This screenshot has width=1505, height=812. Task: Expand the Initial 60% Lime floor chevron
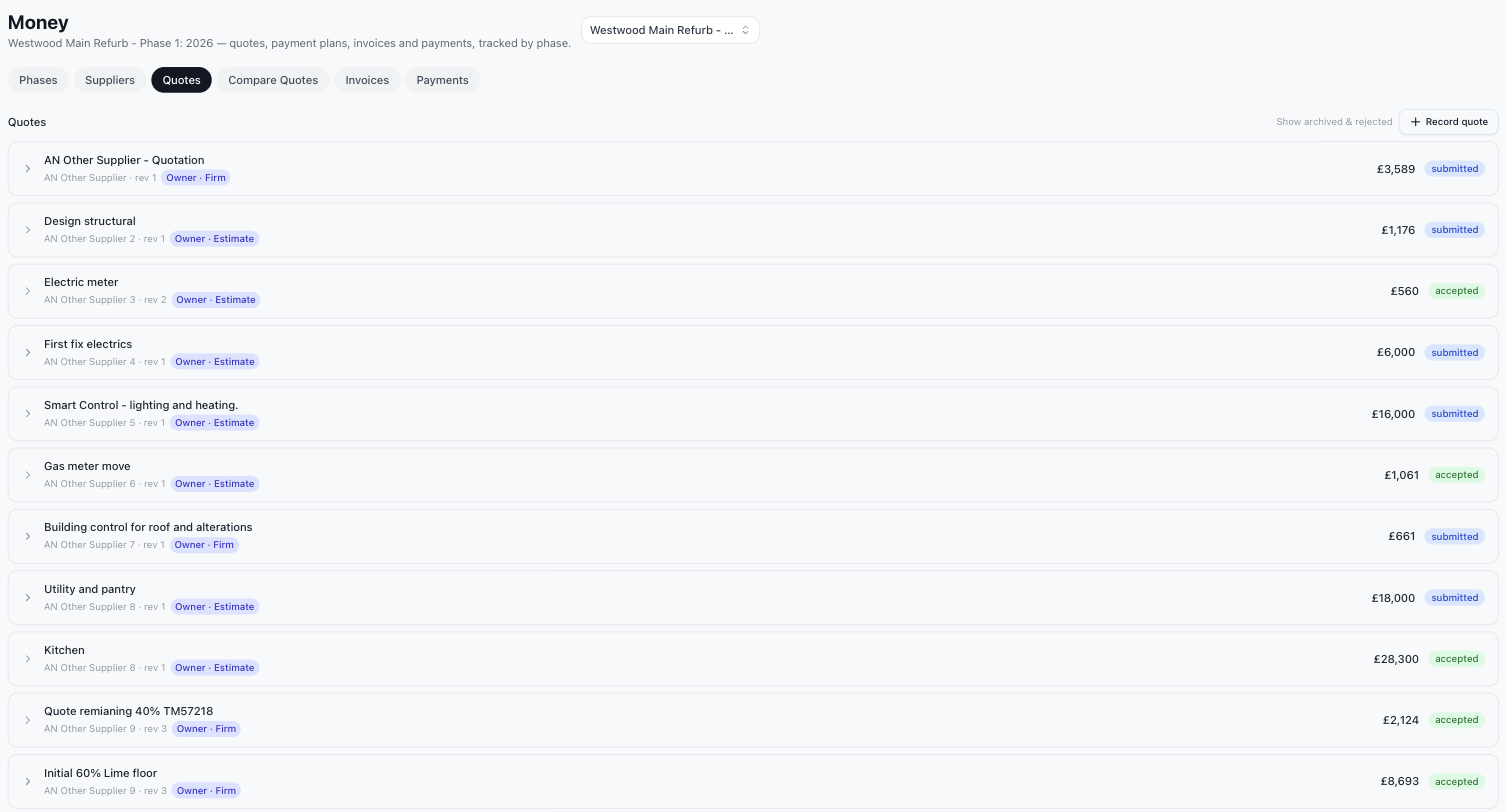(x=28, y=782)
